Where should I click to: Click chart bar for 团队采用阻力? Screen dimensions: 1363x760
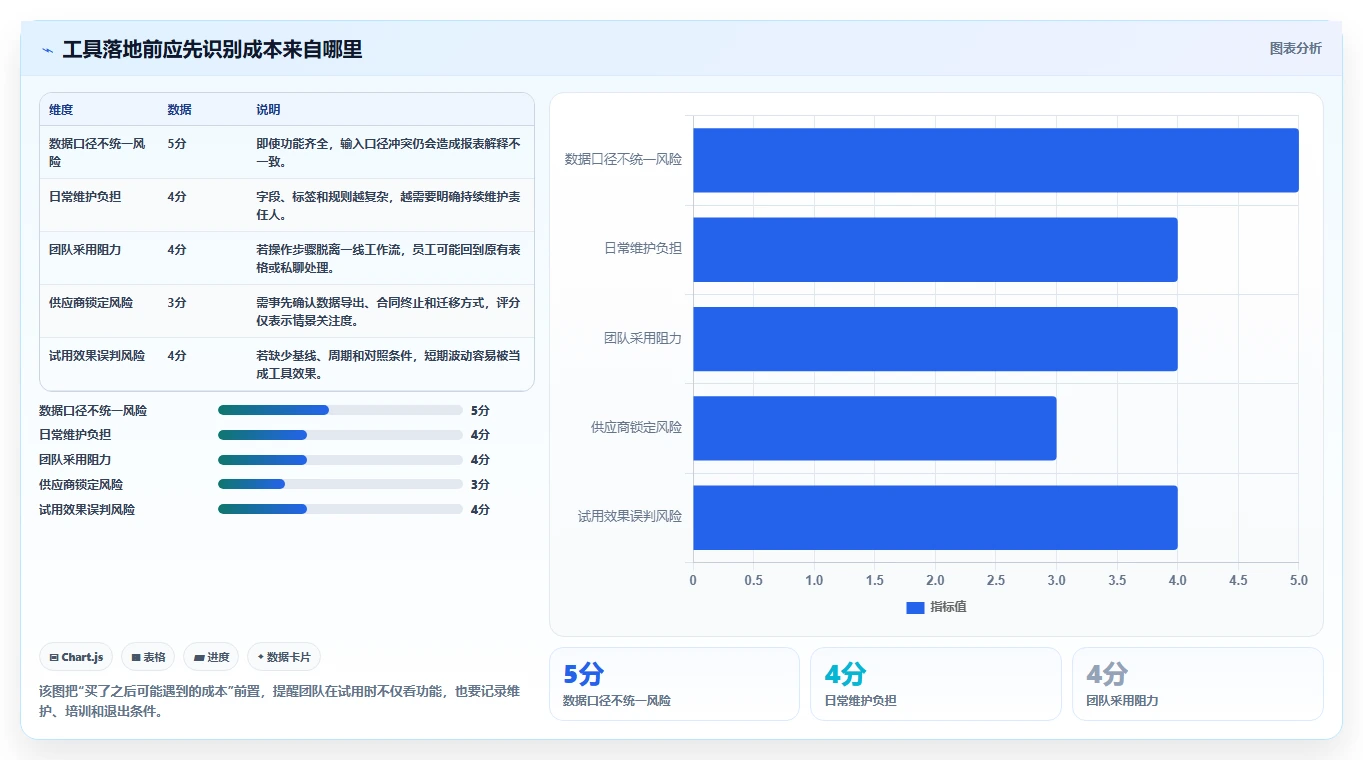click(935, 339)
